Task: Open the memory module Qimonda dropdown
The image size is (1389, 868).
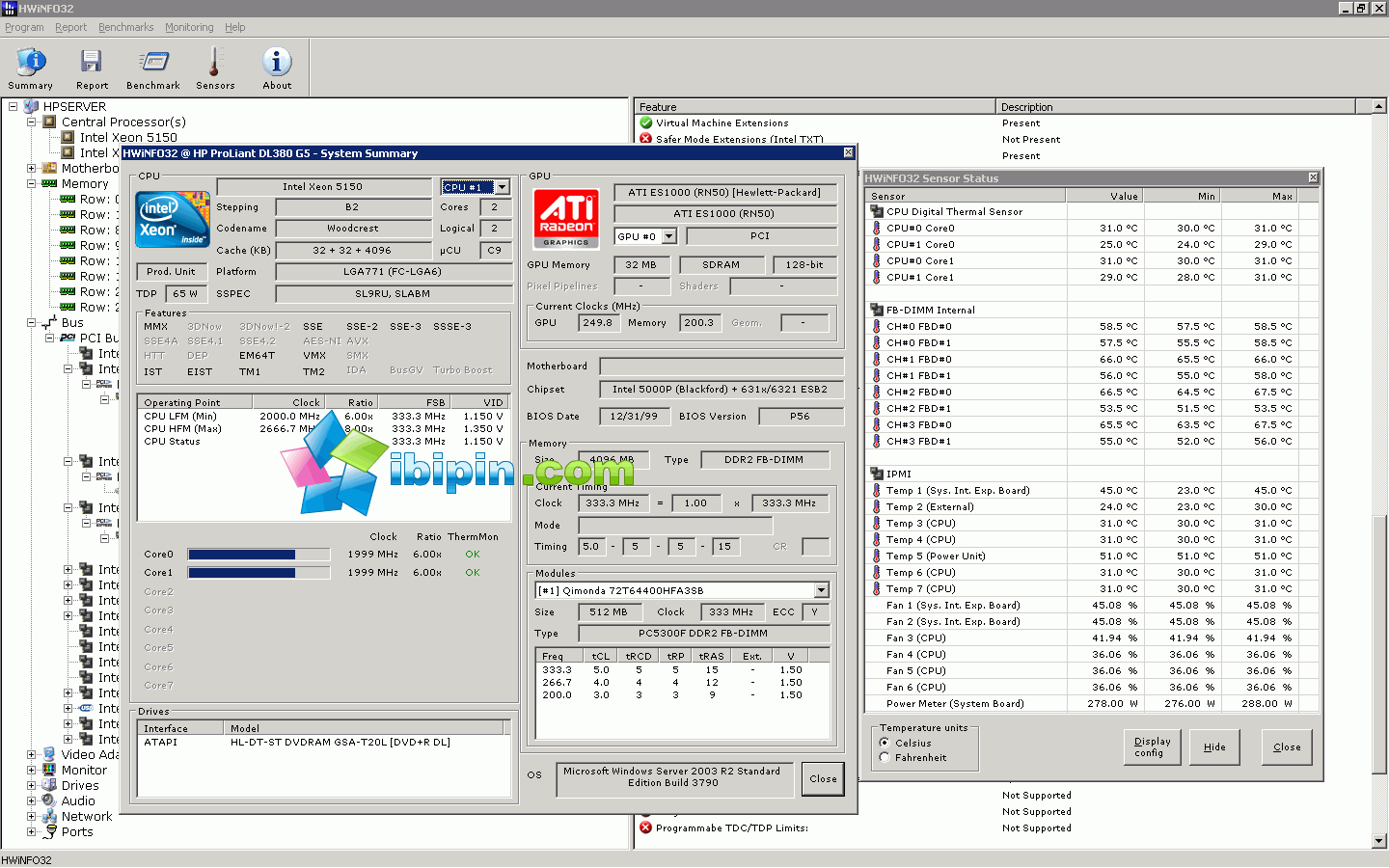Action: tap(821, 590)
